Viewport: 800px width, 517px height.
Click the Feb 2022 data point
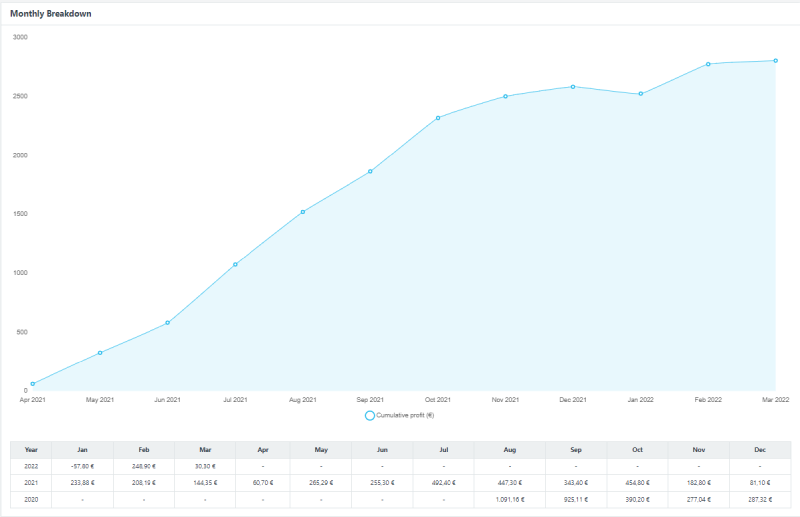(708, 64)
